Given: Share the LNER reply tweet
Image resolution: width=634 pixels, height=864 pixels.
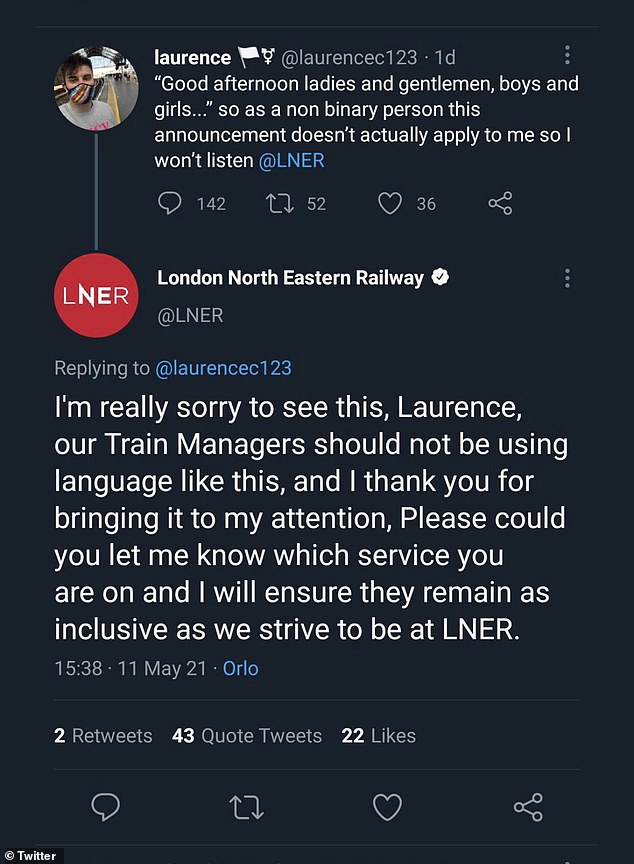Looking at the screenshot, I should tap(527, 807).
